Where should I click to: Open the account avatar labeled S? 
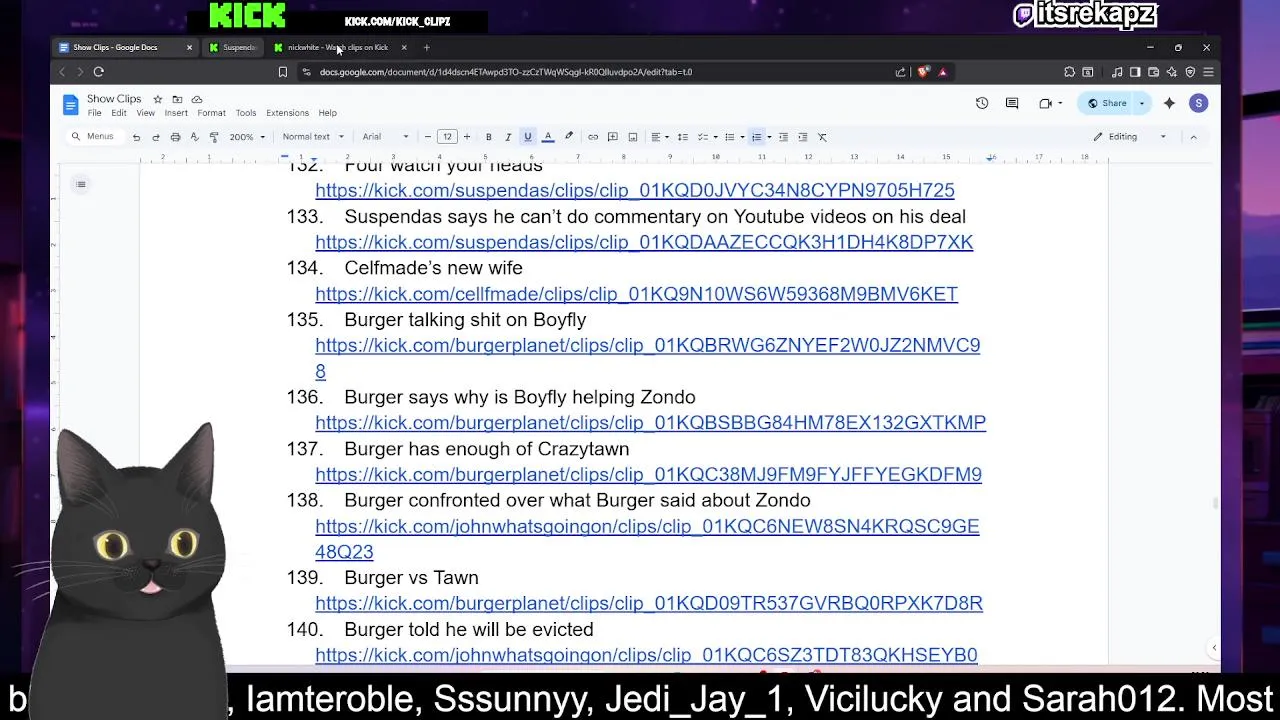point(1198,103)
